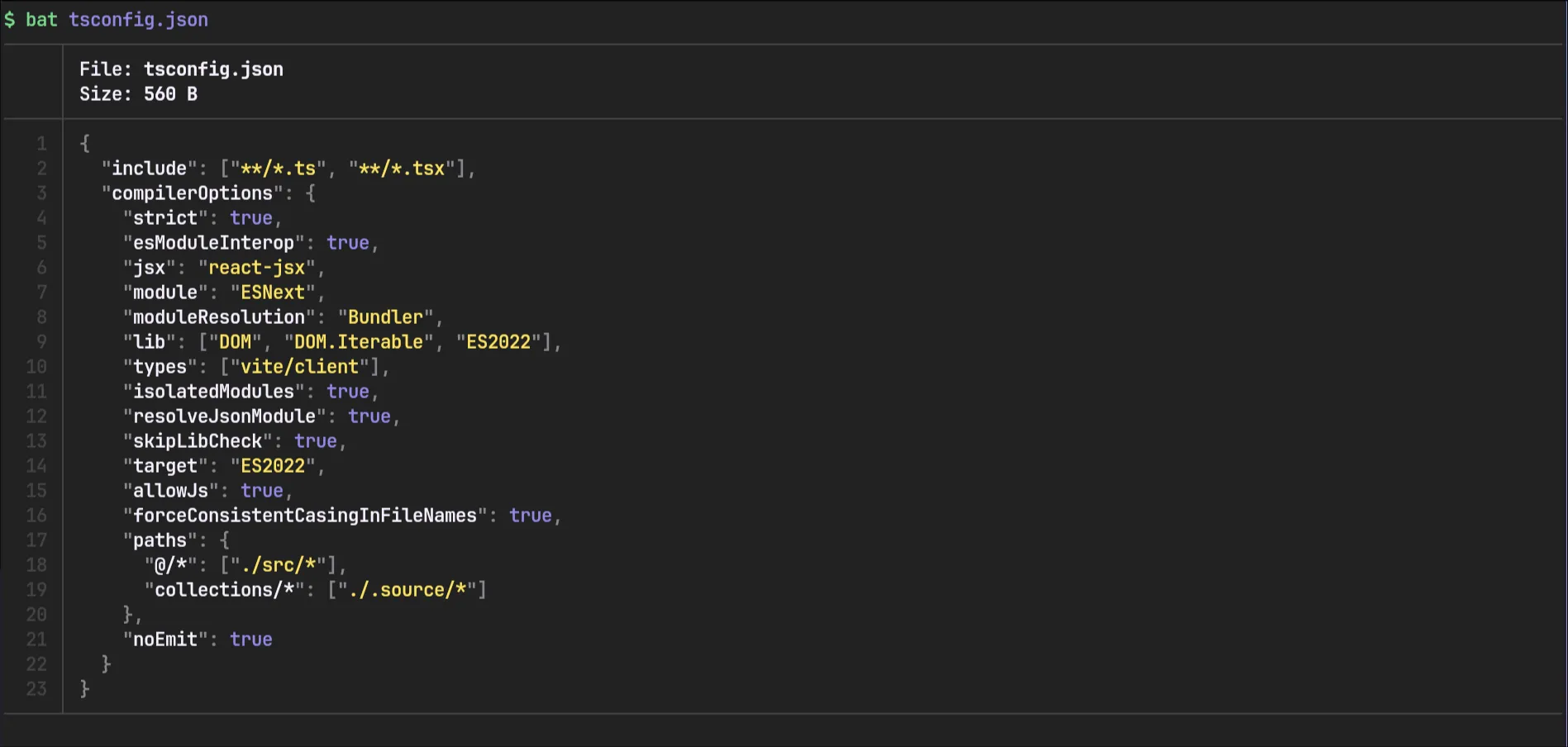Click the "compilerOptions" key
Viewport: 1568px width, 747px height.
coord(192,193)
